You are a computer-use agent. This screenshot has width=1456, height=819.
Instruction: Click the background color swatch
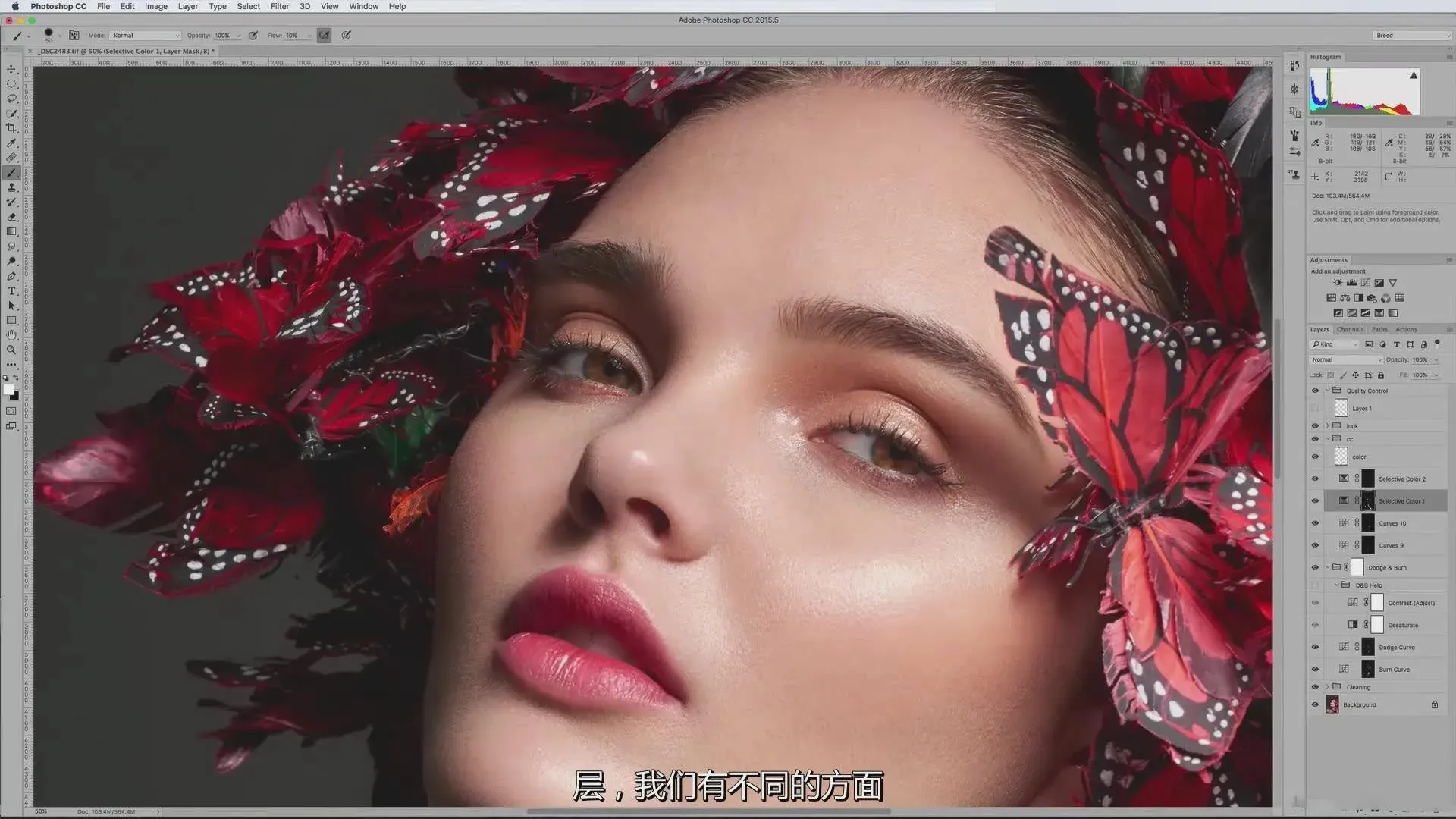(x=14, y=396)
